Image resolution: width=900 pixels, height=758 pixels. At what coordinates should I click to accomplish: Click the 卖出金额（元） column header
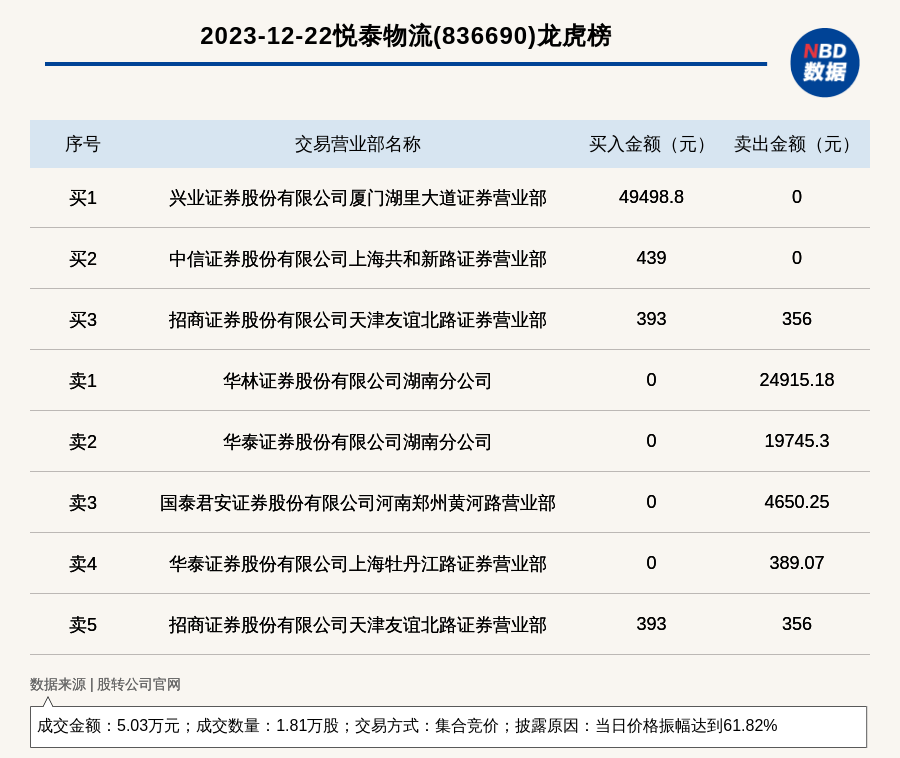(796, 144)
